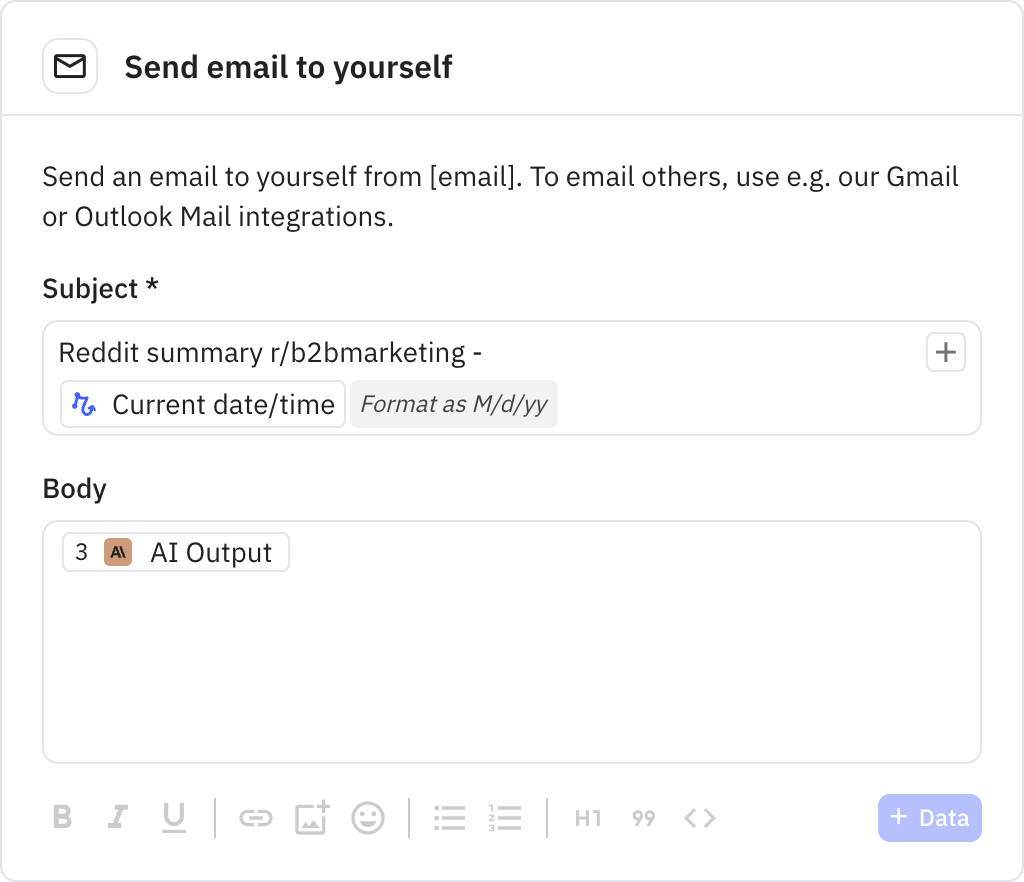The height and width of the screenshot is (882, 1024).
Task: Toggle bold formatting in the body toolbar
Action: 62,818
